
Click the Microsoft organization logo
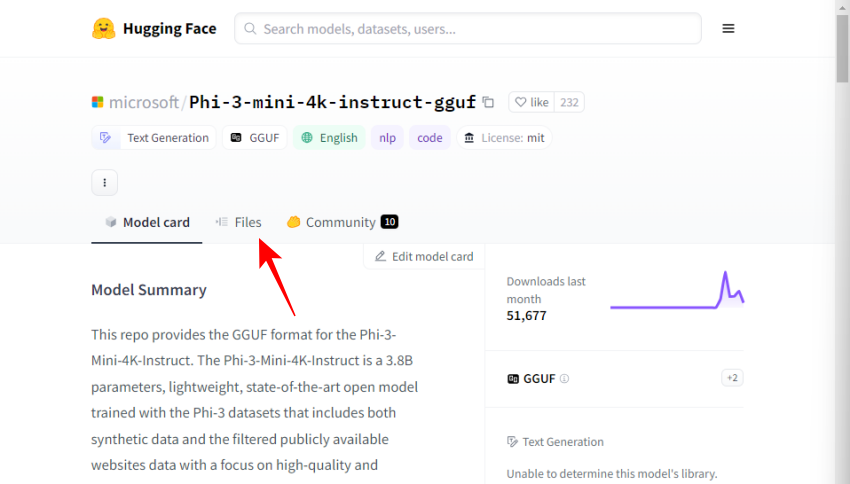98,102
